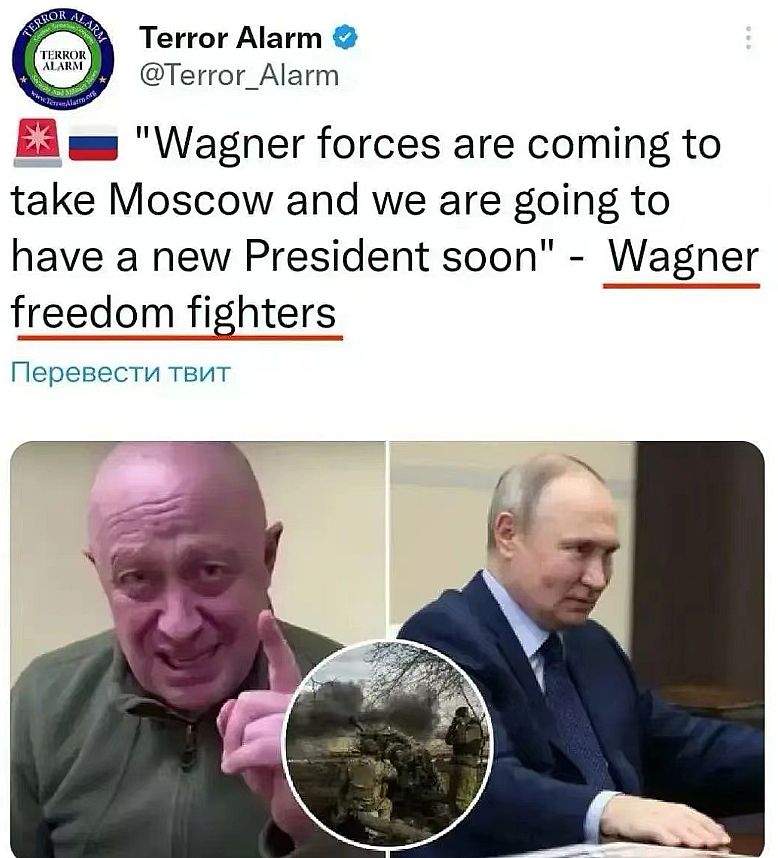The width and height of the screenshot is (778, 858).
Task: Click the word Moscow in the tweet
Action: tap(190, 199)
